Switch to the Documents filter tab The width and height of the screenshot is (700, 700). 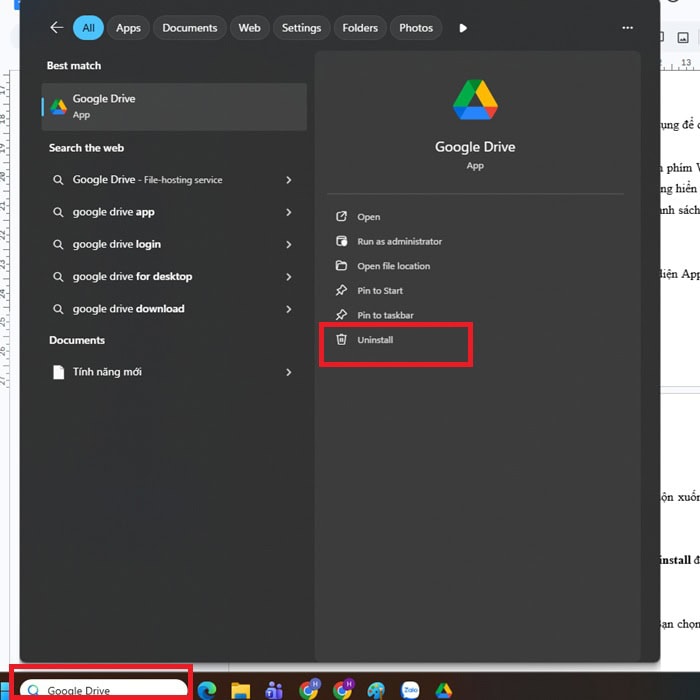coord(190,28)
